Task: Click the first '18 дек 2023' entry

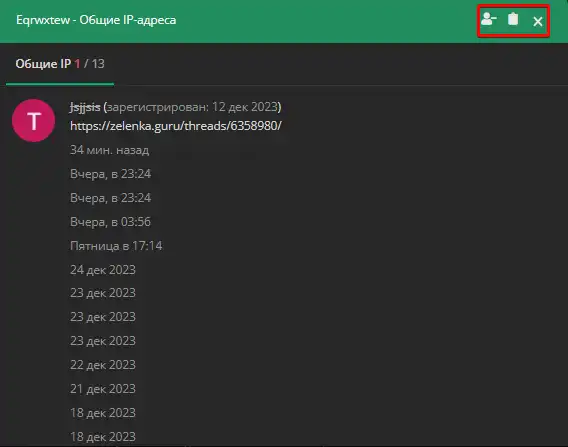Action: click(x=103, y=413)
